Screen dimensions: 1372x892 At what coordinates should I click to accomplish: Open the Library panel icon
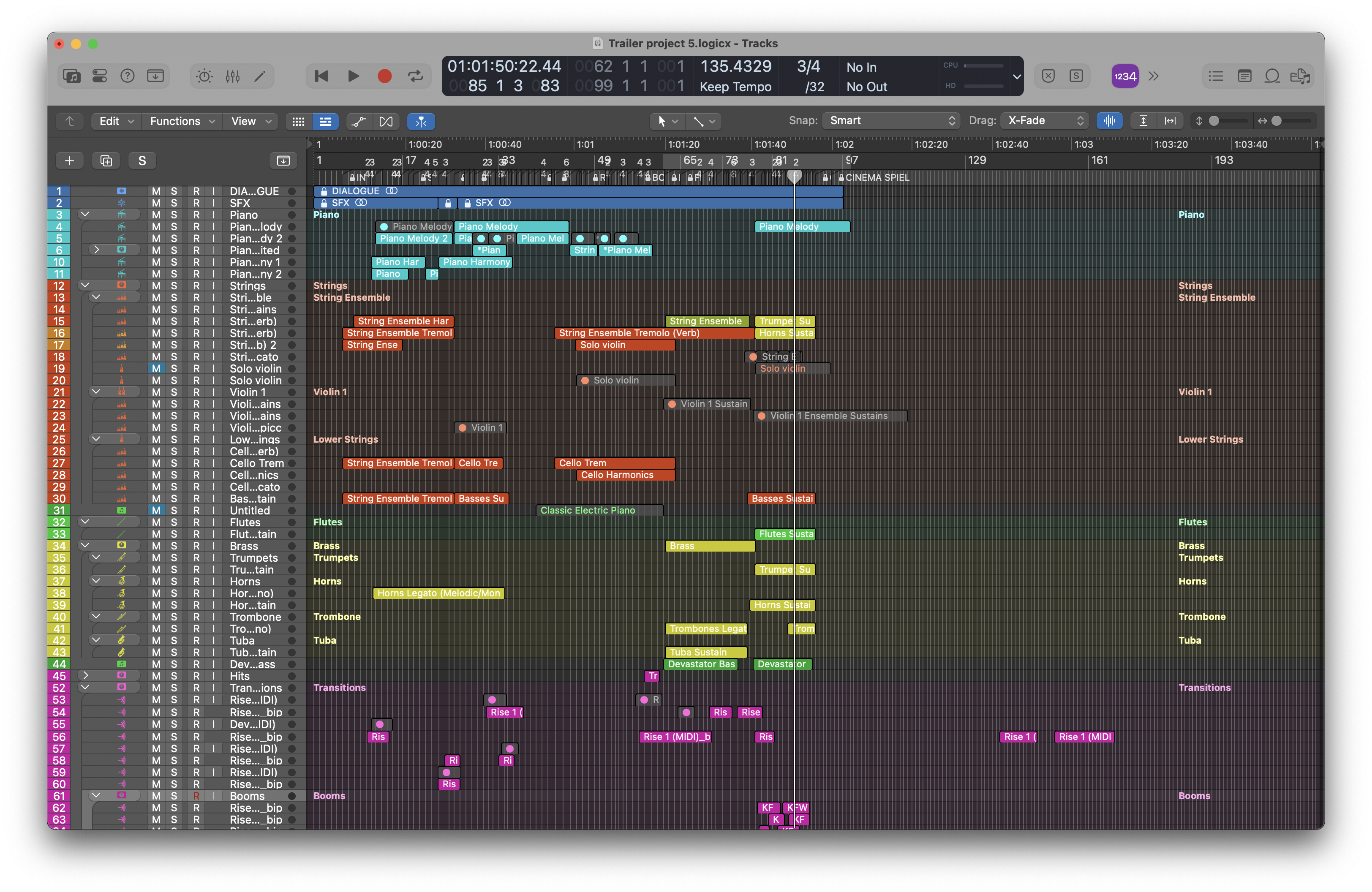pyautogui.click(x=71, y=76)
